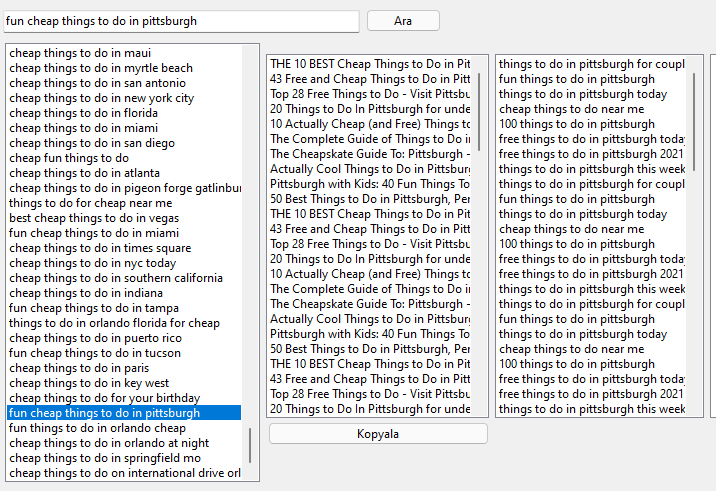Select first 'free things to do in pittsburgh 2021'
Viewport: 716px width, 491px height.
point(591,154)
